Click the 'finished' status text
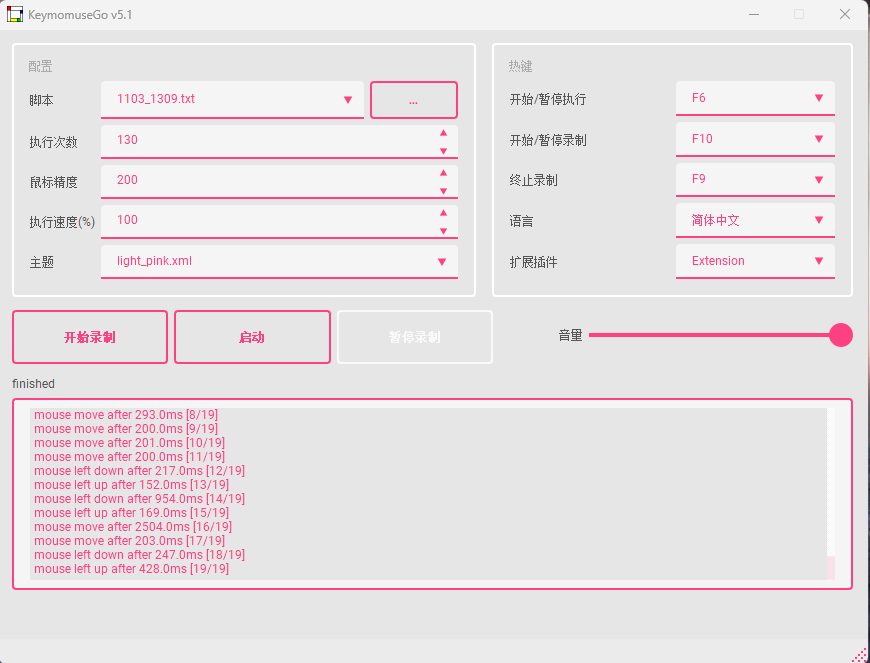Screen dimensions: 870x663 (33, 384)
